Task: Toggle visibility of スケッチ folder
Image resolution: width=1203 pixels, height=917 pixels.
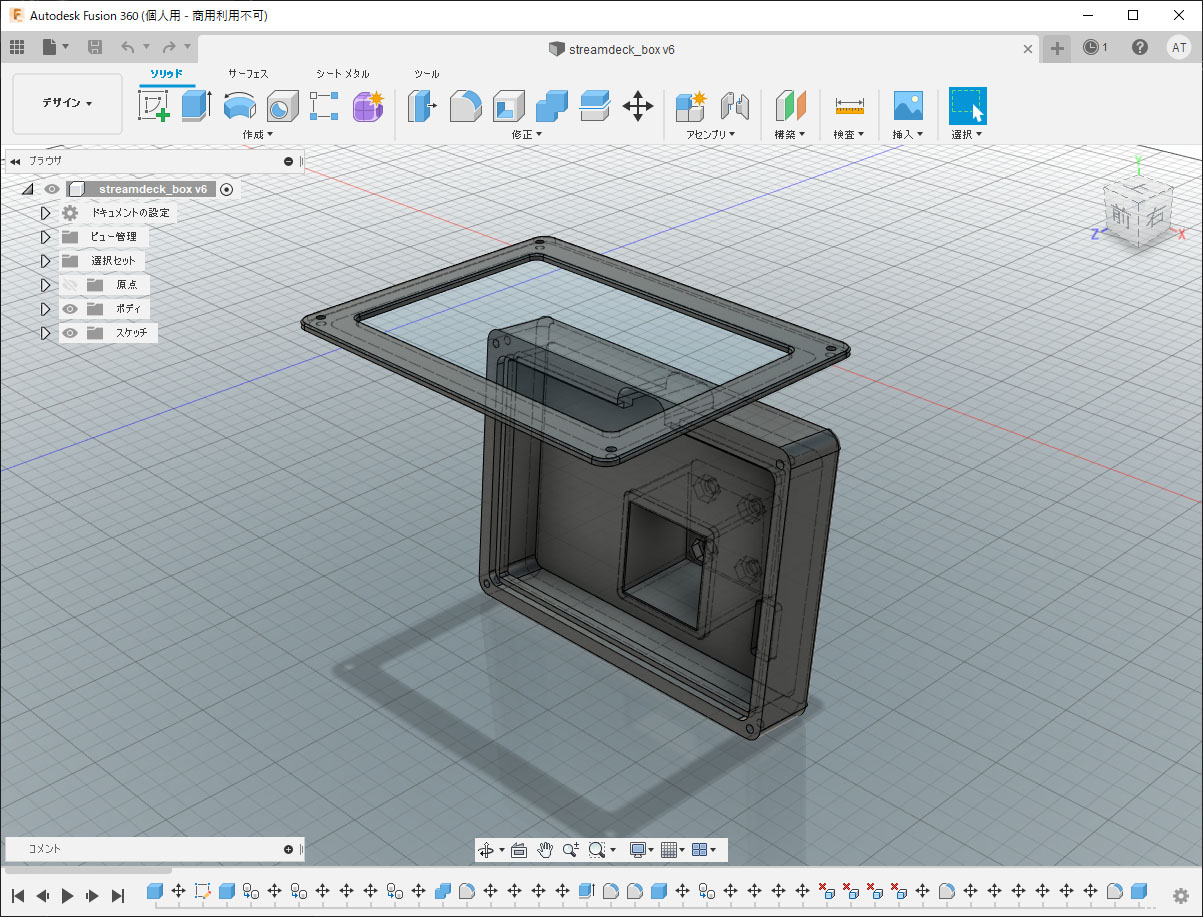Action: tap(70, 333)
